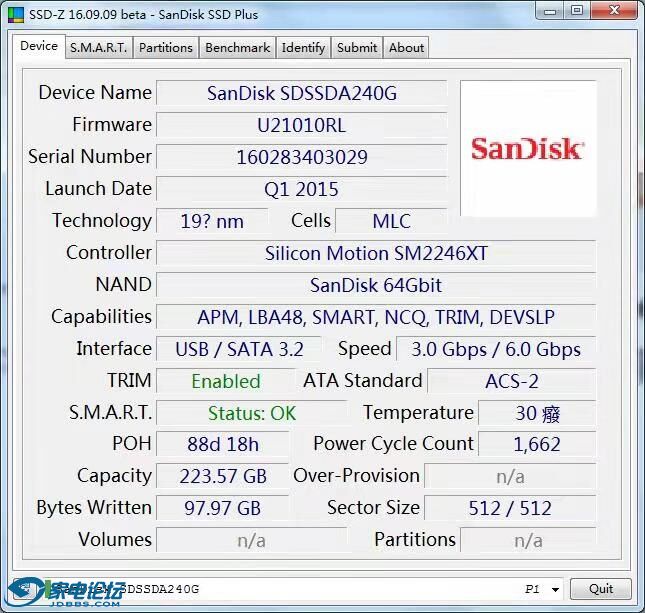Select the Identify tab
The height and width of the screenshot is (613, 645).
[x=303, y=48]
